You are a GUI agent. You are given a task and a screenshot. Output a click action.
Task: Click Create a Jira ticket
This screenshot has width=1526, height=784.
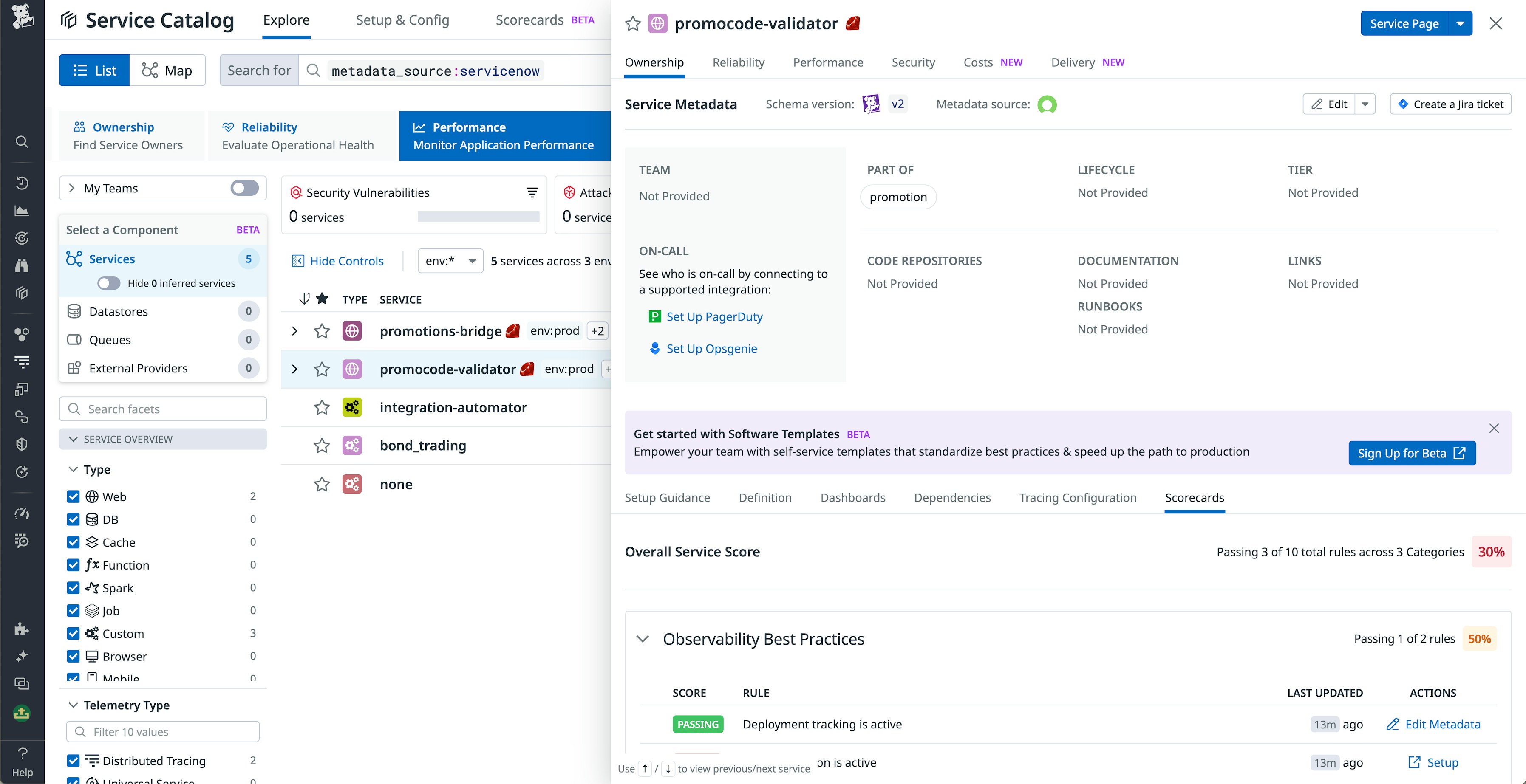pyautogui.click(x=1450, y=104)
